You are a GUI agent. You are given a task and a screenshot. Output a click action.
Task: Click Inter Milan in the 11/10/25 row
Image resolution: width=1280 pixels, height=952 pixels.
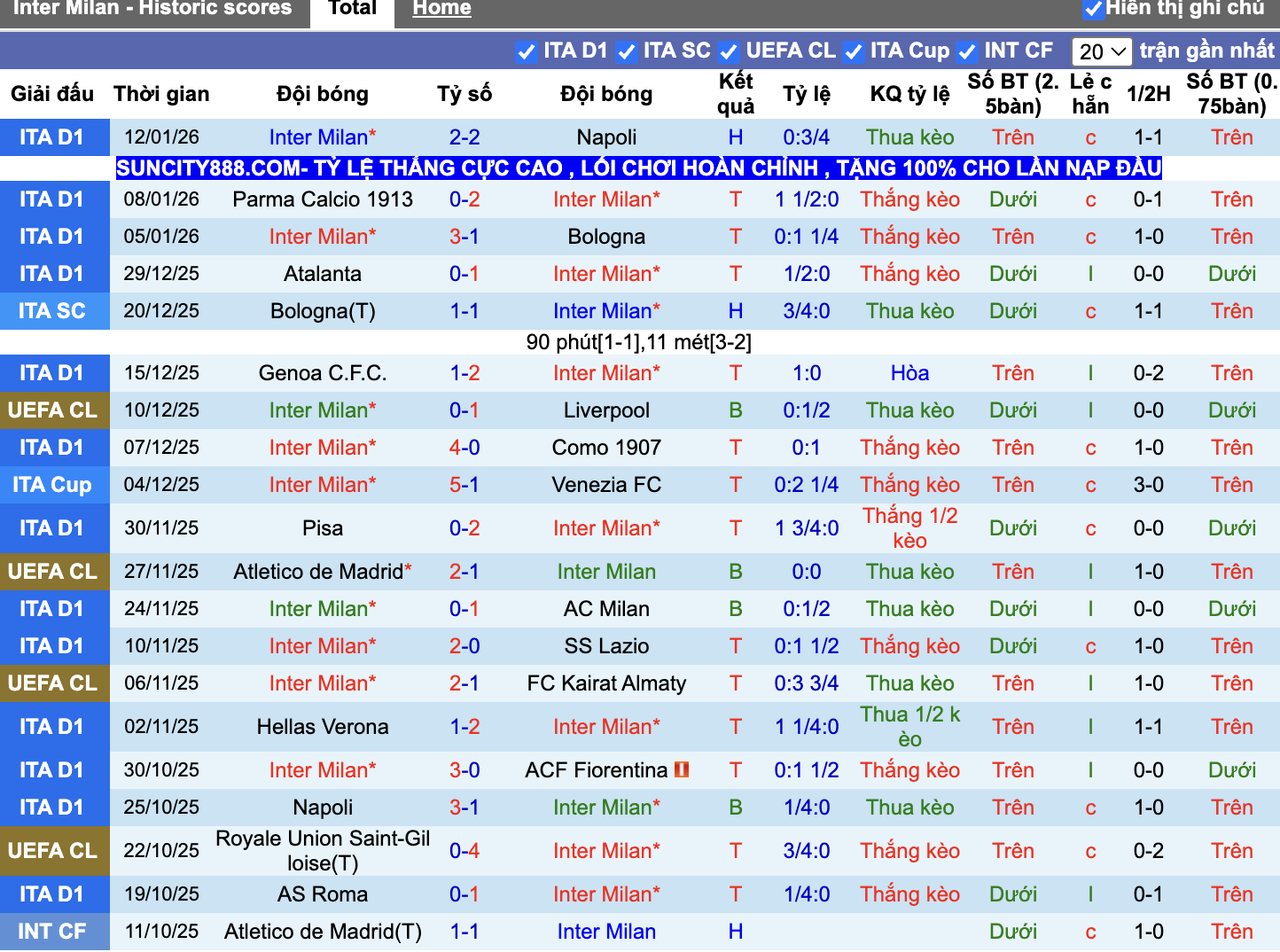coord(607,932)
